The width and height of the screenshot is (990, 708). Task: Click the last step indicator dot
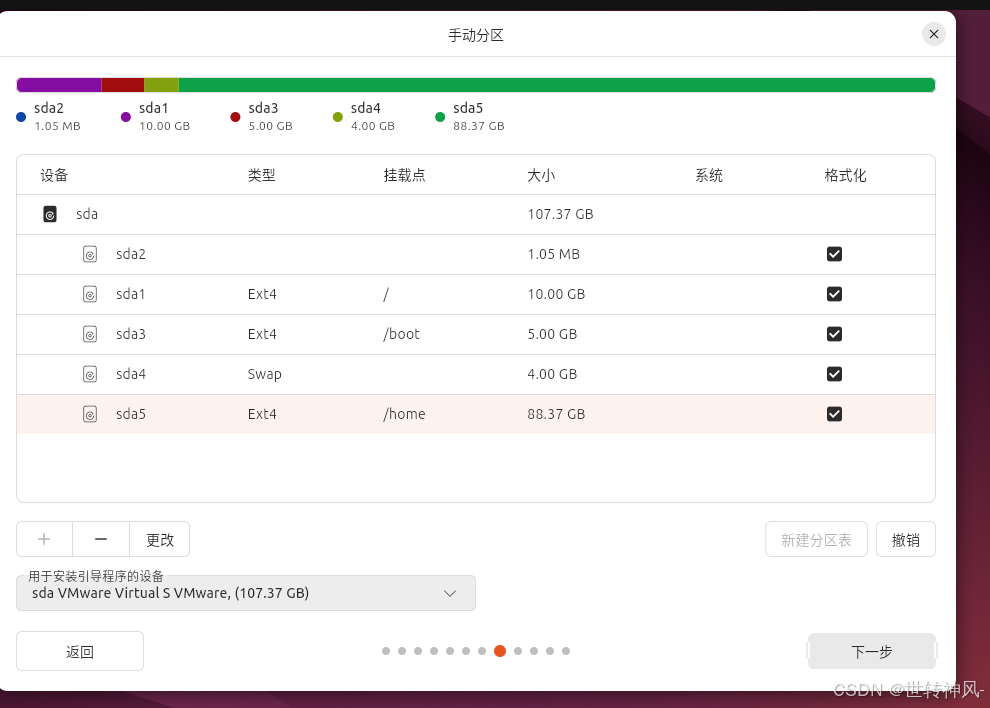[566, 651]
